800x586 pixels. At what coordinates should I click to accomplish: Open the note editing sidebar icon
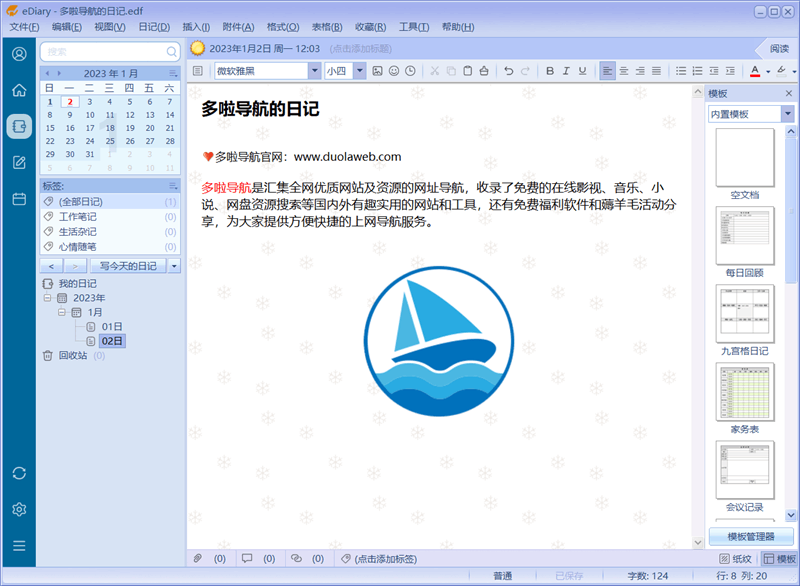[x=19, y=163]
